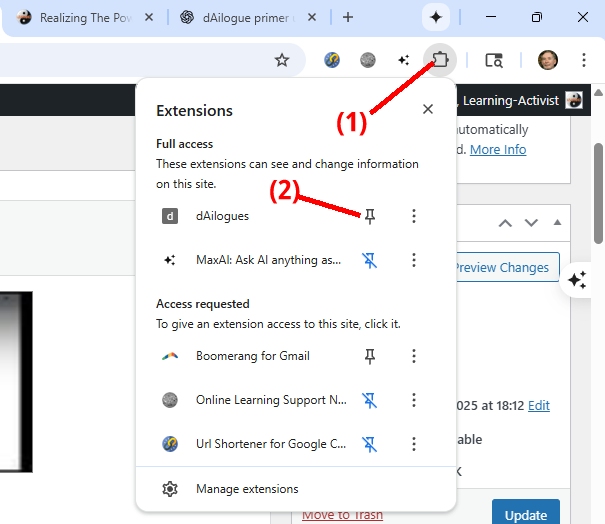This screenshot has width=605, height=524.
Task: Pin the dAilogues extension
Action: (x=370, y=216)
